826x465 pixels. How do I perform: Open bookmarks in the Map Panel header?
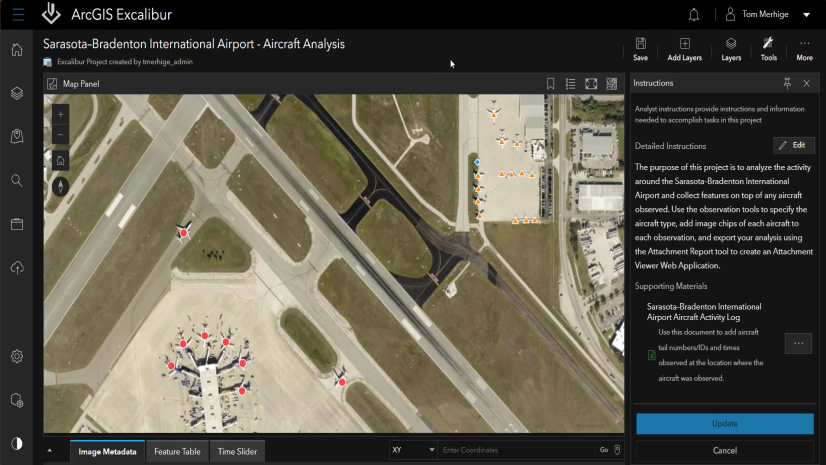coord(550,84)
